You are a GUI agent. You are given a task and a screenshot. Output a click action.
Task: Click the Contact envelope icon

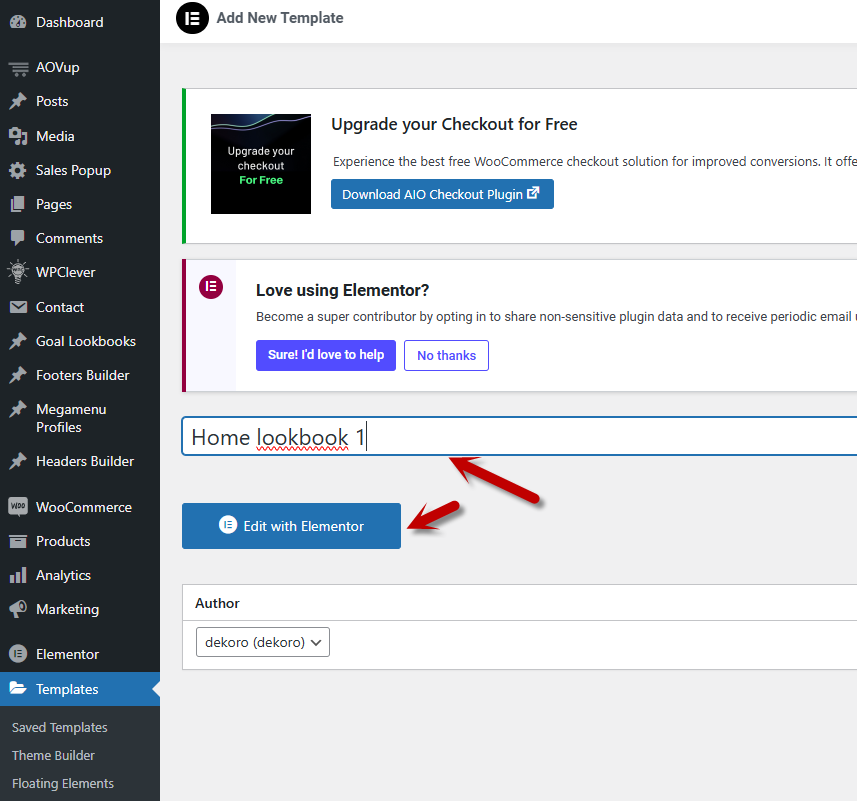pos(18,307)
